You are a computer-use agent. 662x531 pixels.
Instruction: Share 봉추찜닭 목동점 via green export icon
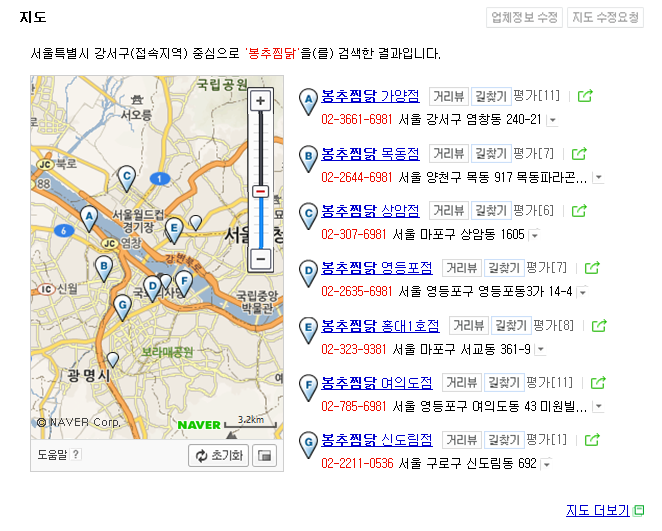[x=579, y=153]
